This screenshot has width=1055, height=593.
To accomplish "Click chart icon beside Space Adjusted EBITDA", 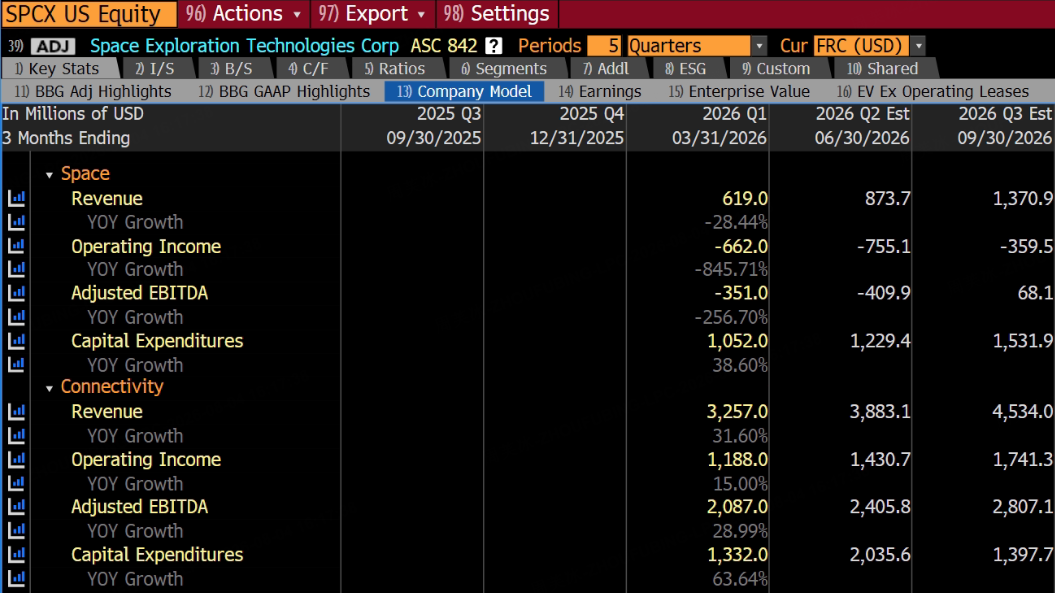I will pyautogui.click(x=16, y=293).
